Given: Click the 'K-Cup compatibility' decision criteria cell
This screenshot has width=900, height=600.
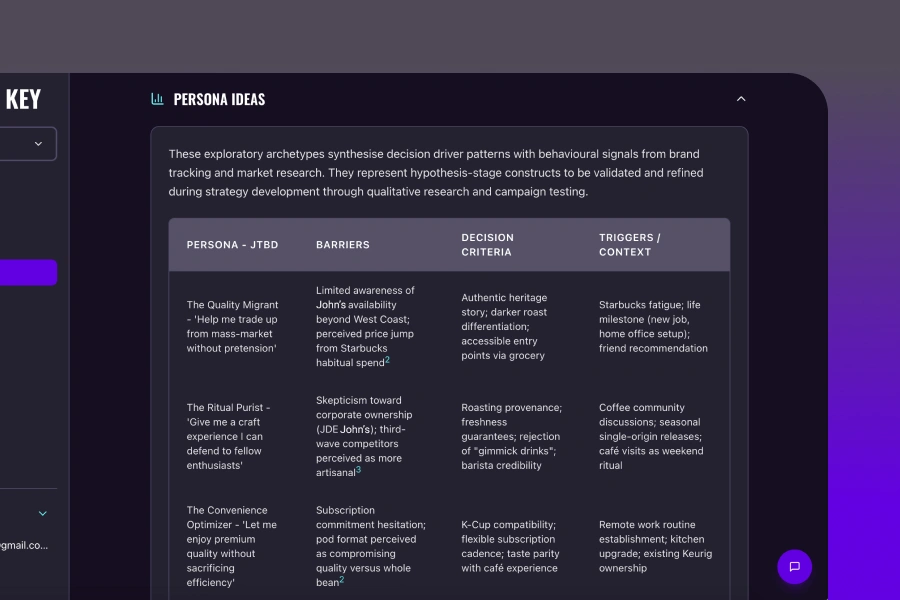Looking at the screenshot, I should 509,546.
